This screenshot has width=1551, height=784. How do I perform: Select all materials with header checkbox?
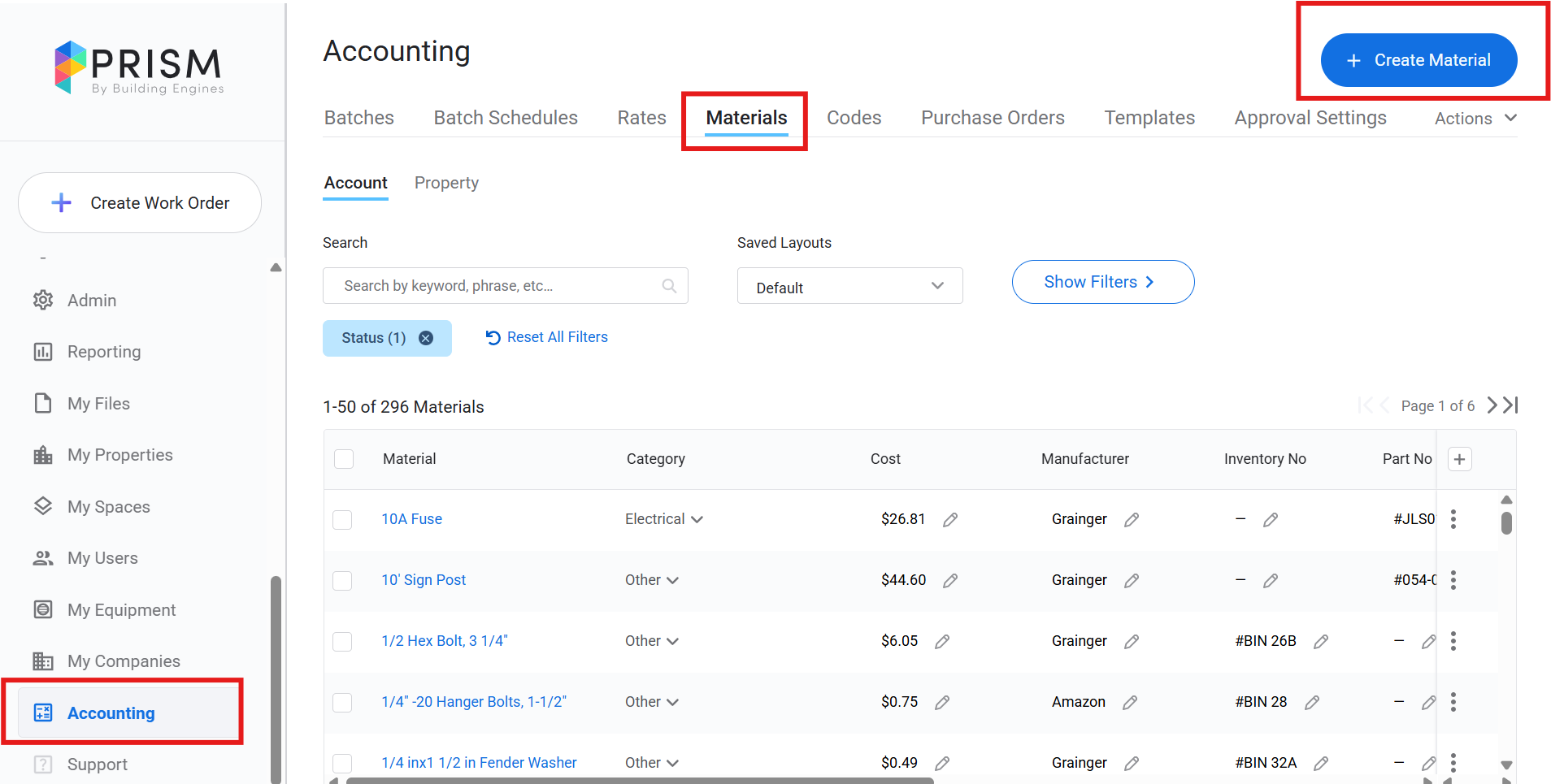(344, 459)
